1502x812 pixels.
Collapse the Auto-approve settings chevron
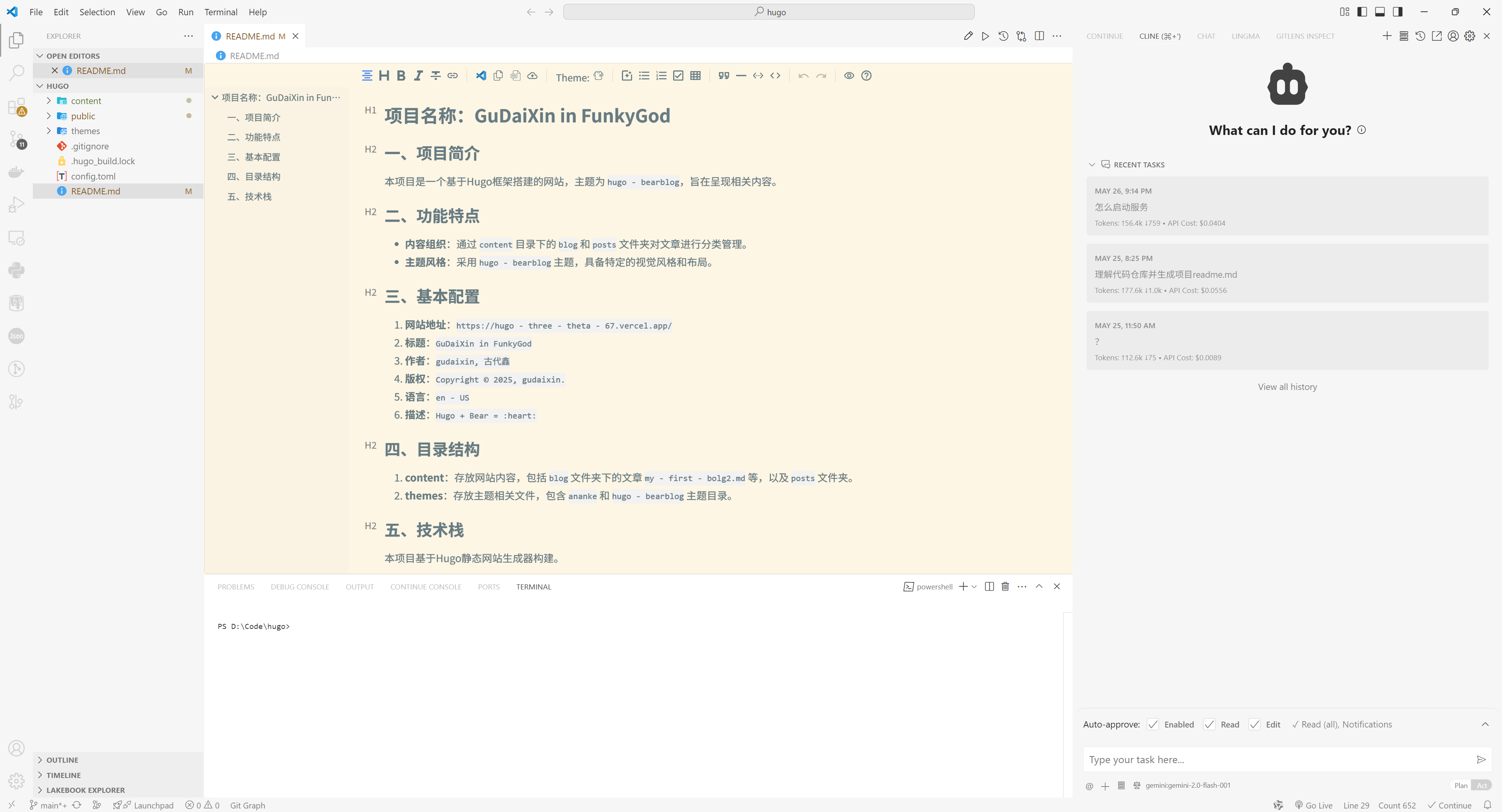point(1485,724)
